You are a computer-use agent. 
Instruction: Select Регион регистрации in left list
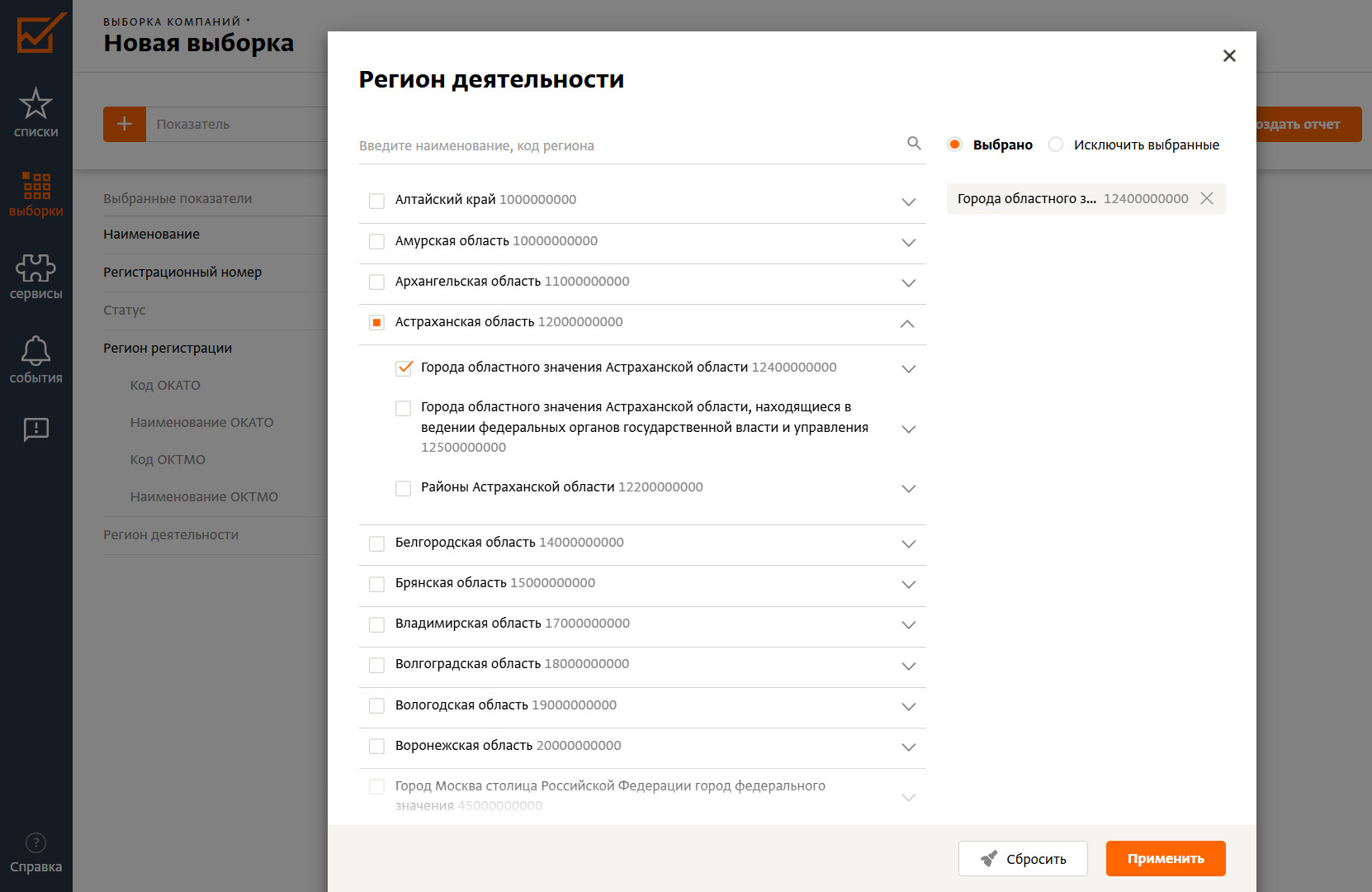[168, 349]
